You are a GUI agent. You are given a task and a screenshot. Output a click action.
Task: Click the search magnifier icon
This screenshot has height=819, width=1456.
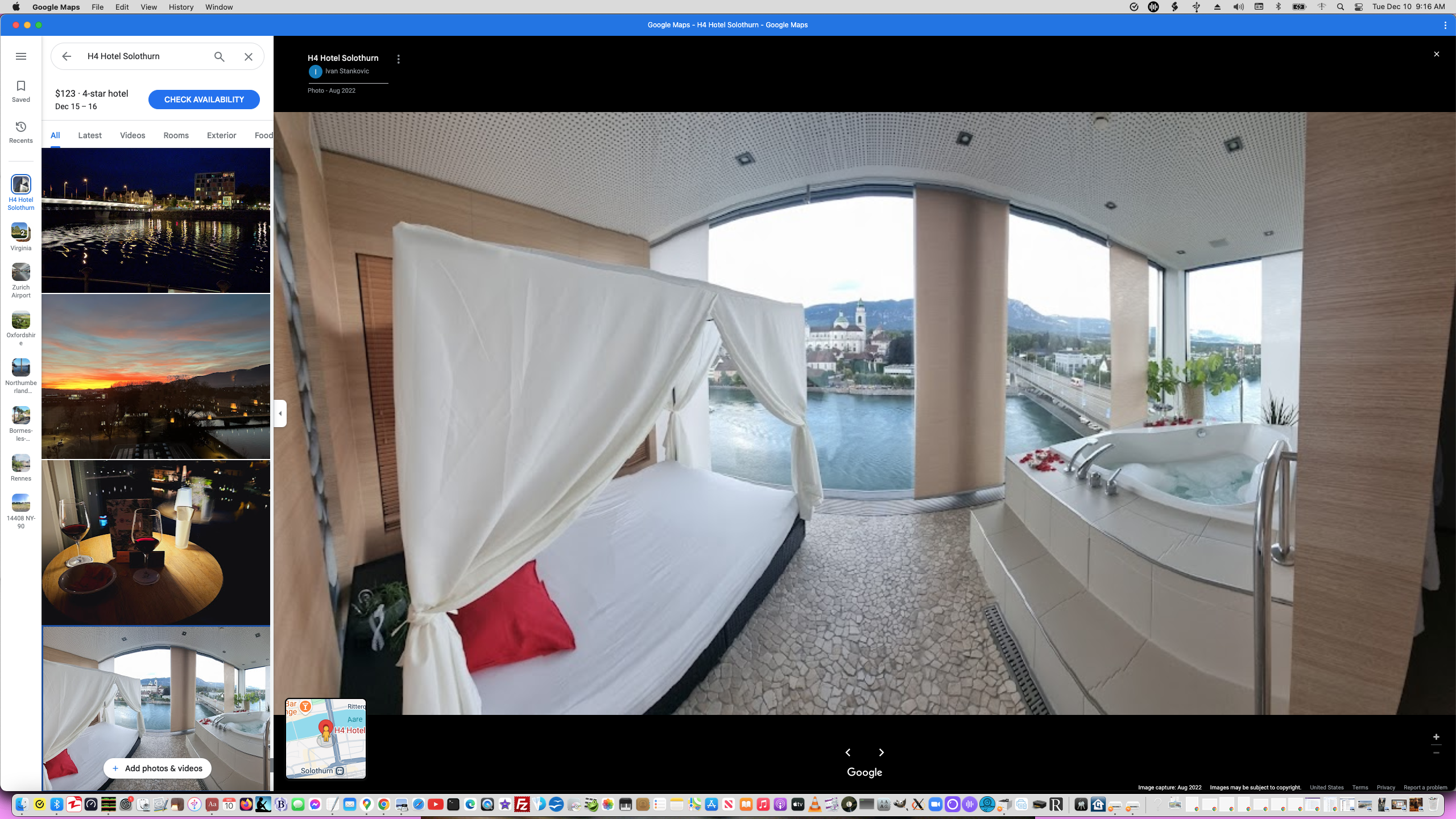click(x=220, y=56)
